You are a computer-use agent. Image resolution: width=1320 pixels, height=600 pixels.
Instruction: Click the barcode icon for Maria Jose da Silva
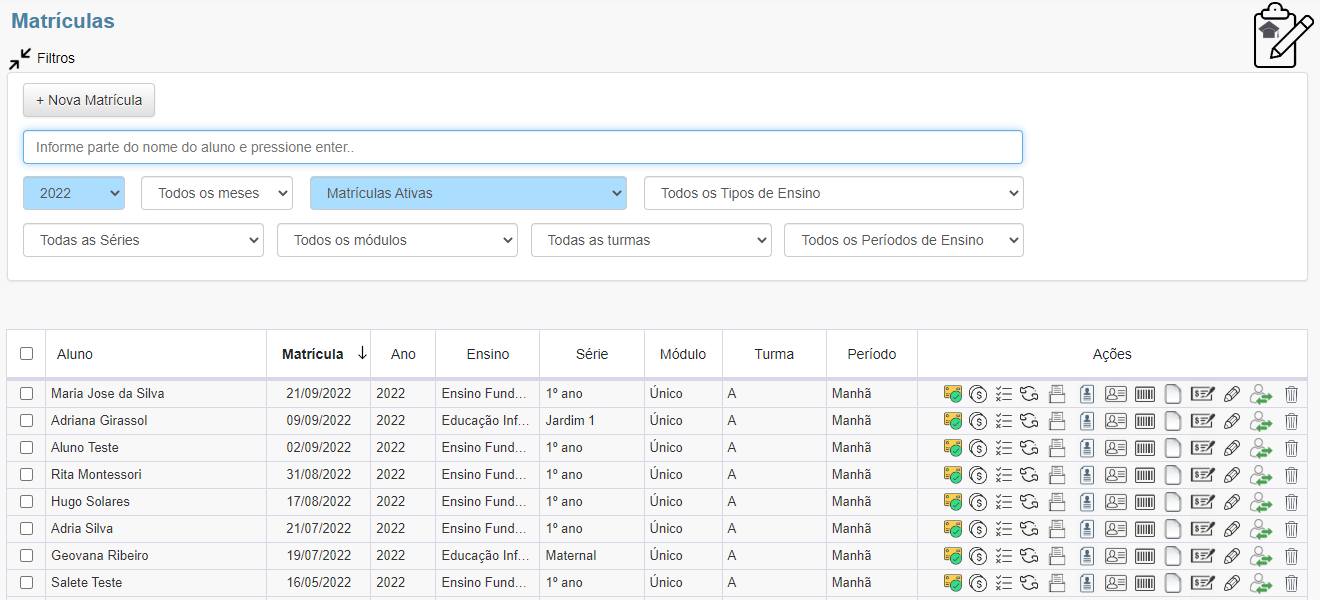(x=1145, y=394)
